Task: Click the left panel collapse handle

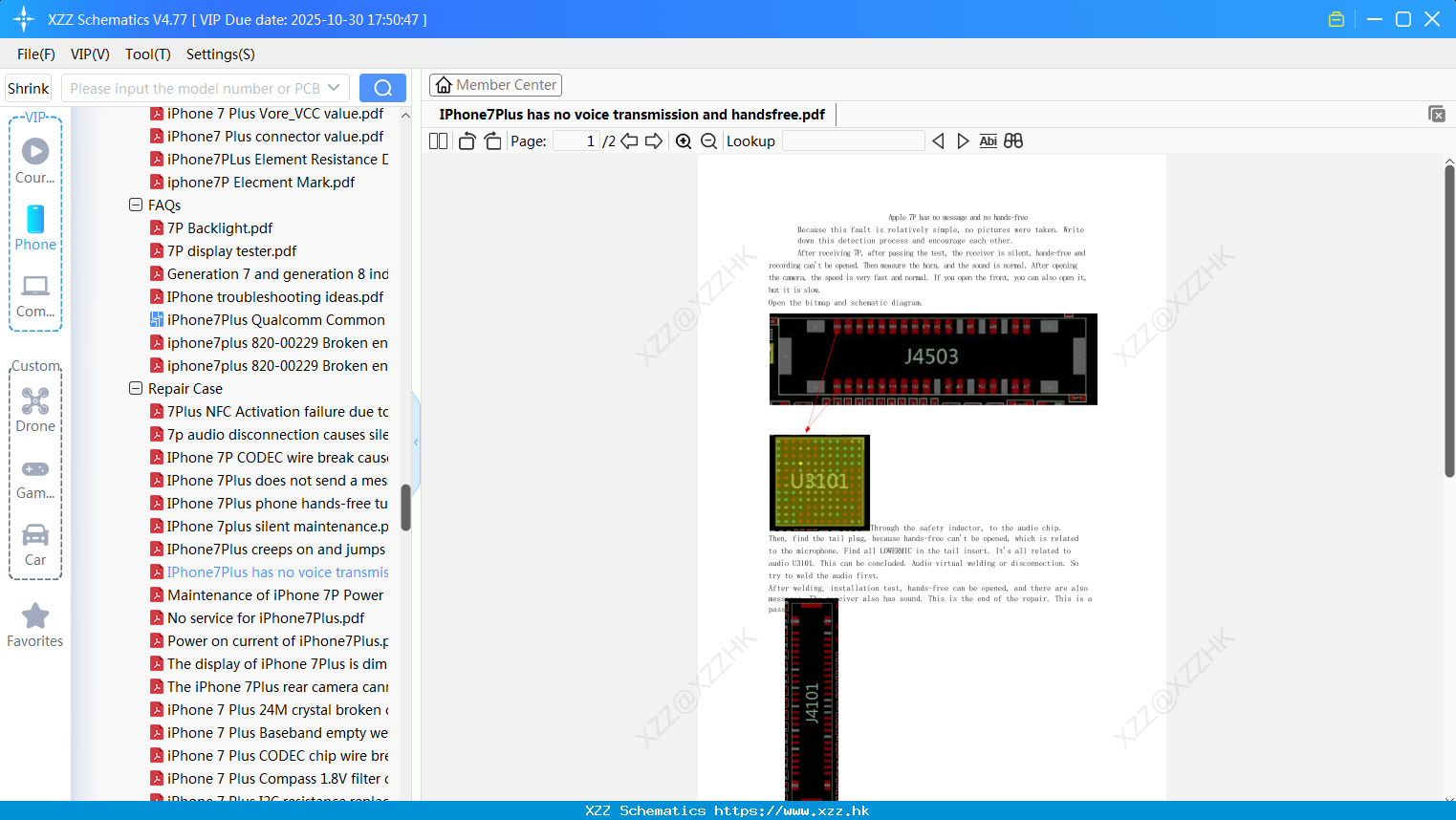Action: 416,442
